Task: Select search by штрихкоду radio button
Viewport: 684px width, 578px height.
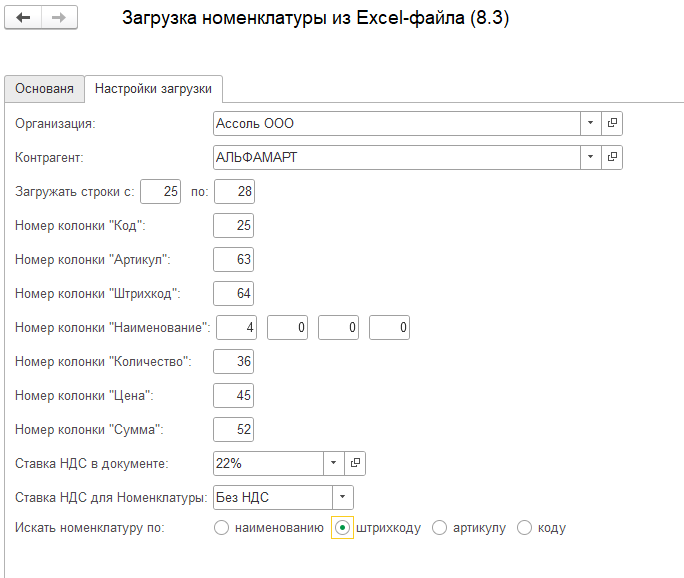Action: [x=342, y=528]
